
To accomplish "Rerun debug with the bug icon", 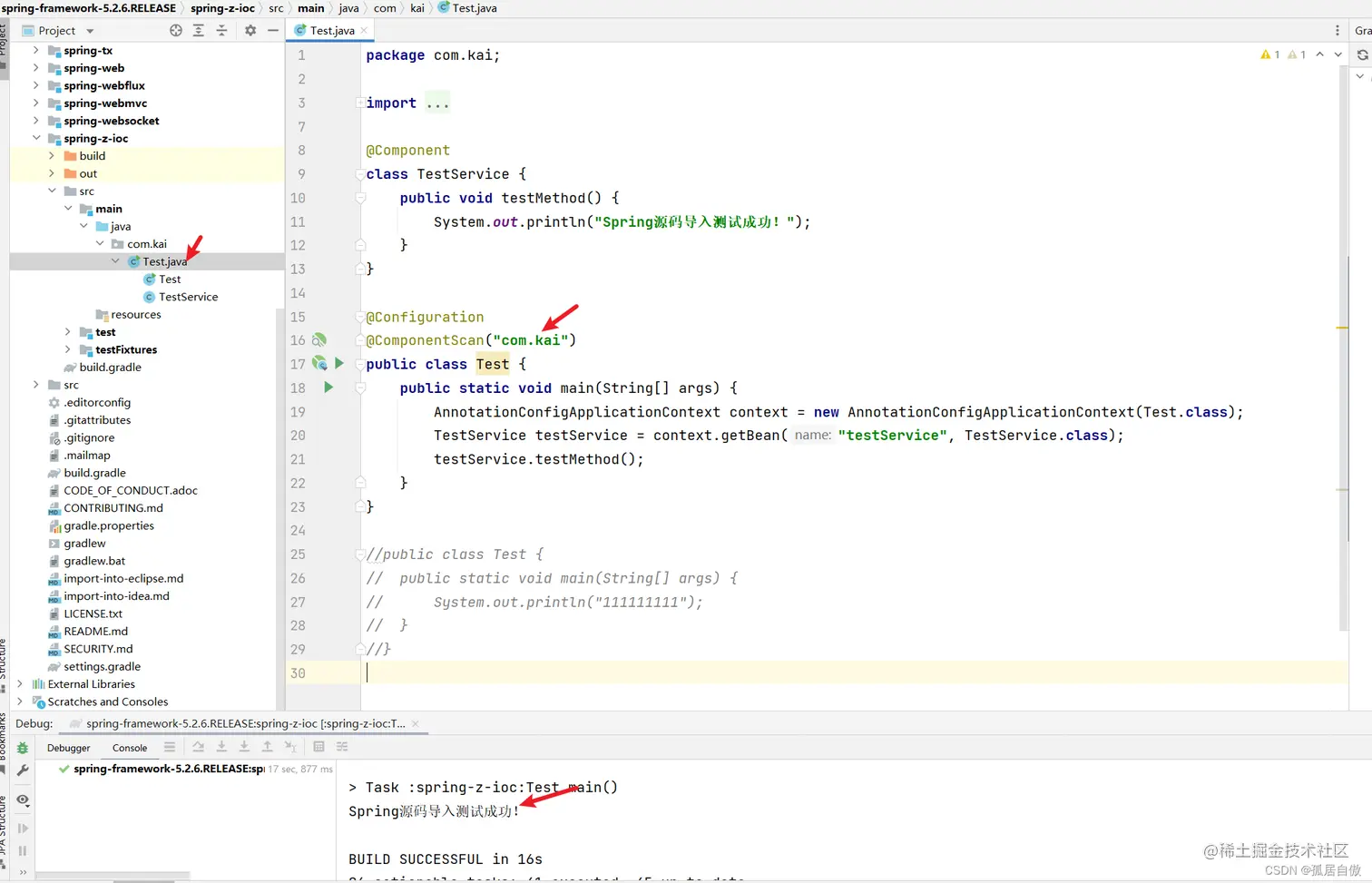I will [x=23, y=748].
